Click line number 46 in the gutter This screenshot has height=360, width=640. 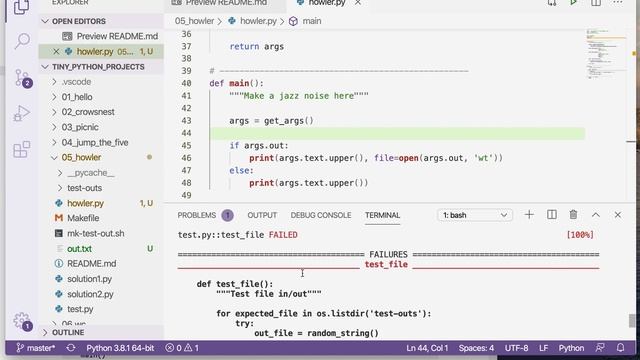pyautogui.click(x=186, y=158)
